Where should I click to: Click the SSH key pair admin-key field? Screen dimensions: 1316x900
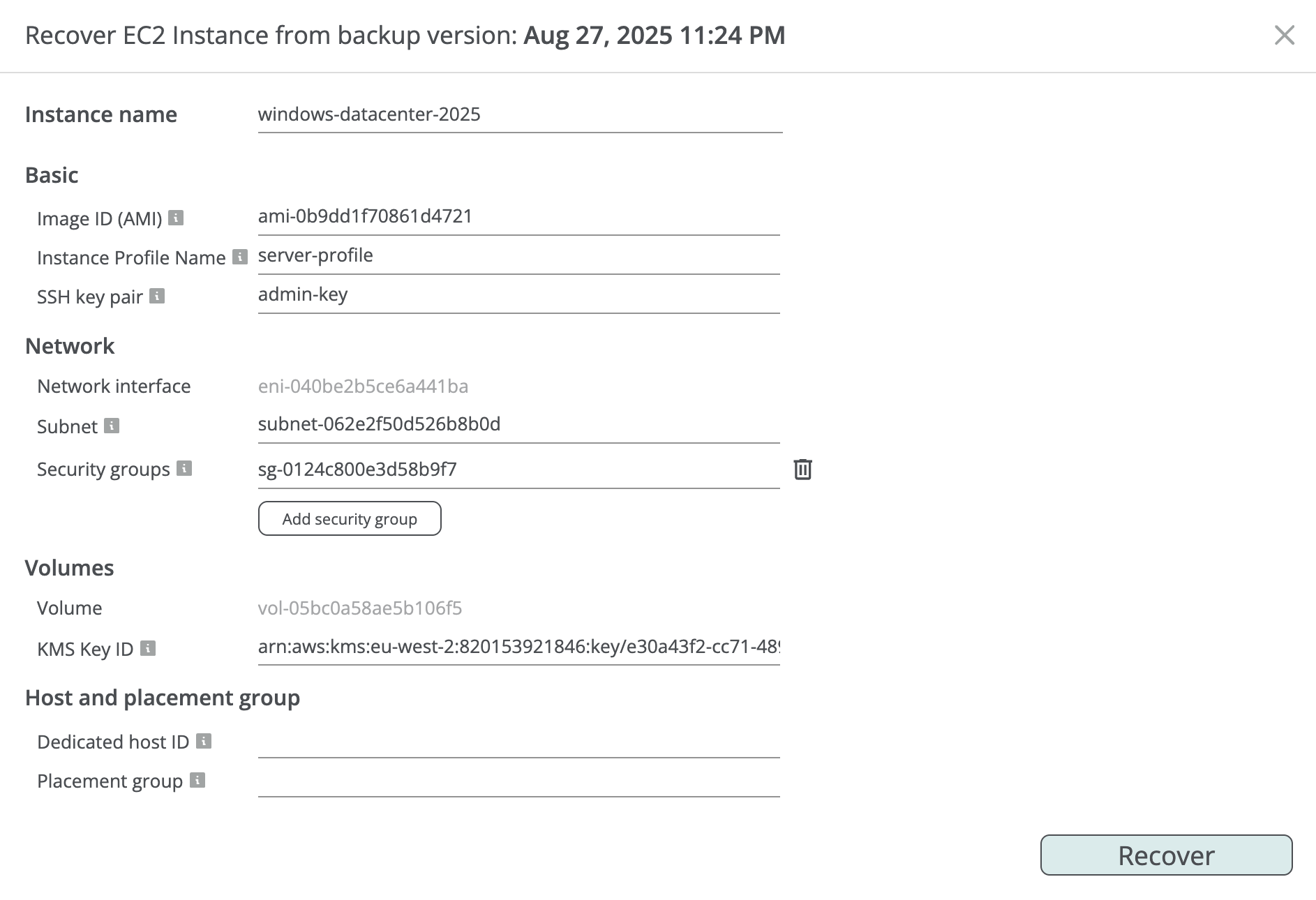pyautogui.click(x=518, y=295)
